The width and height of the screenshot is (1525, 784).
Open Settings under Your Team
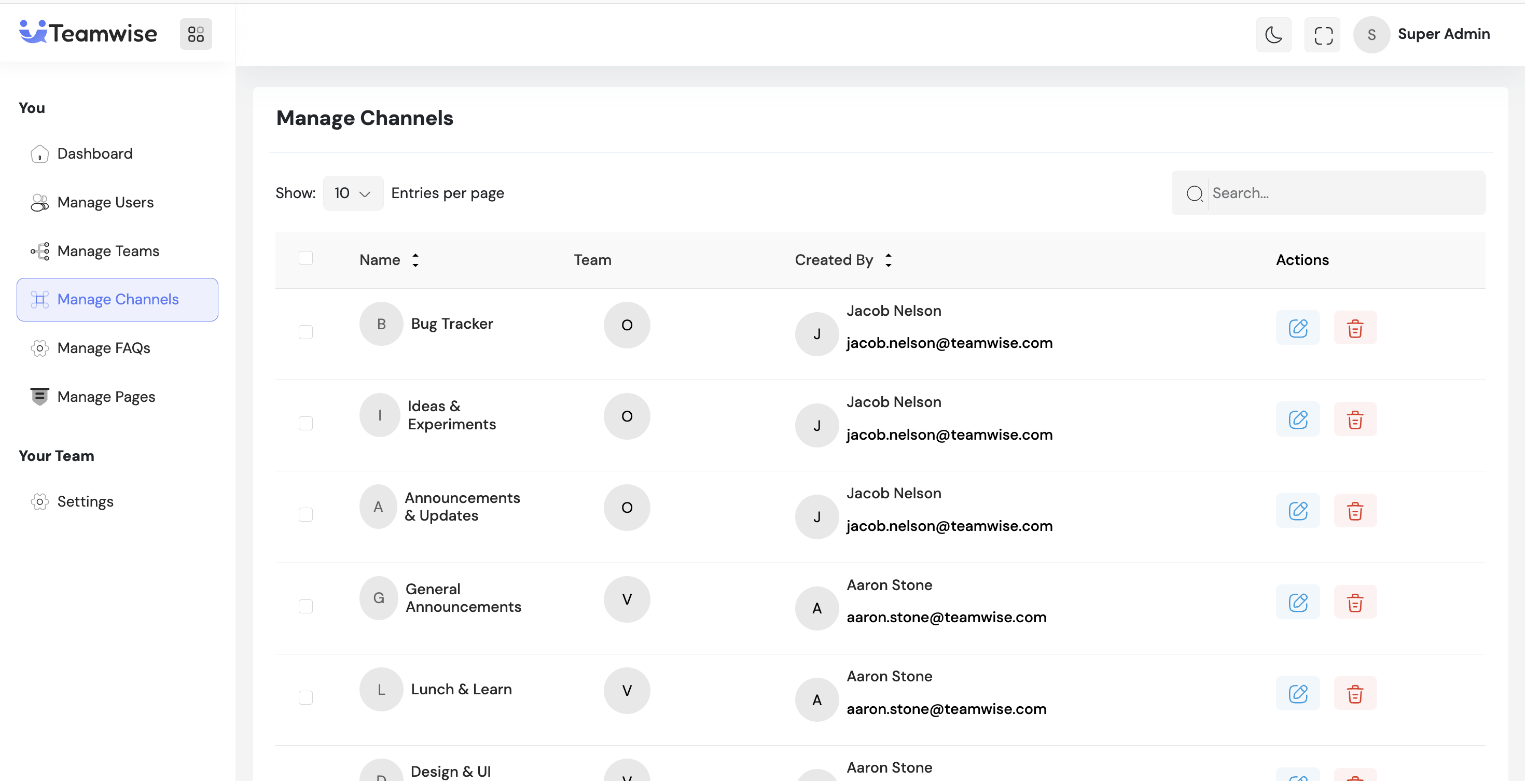[x=85, y=501]
